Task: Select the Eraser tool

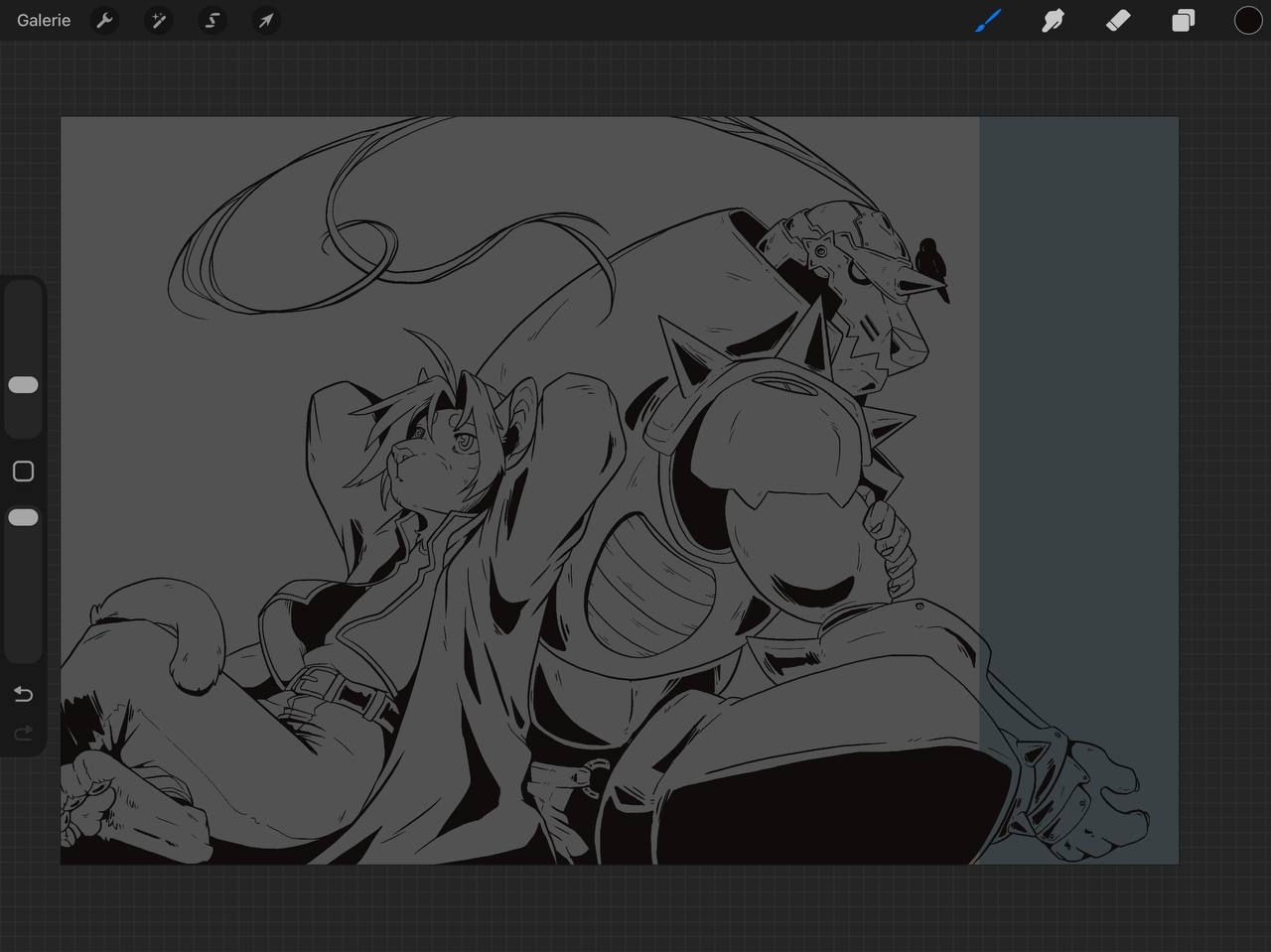Action: [x=1118, y=20]
